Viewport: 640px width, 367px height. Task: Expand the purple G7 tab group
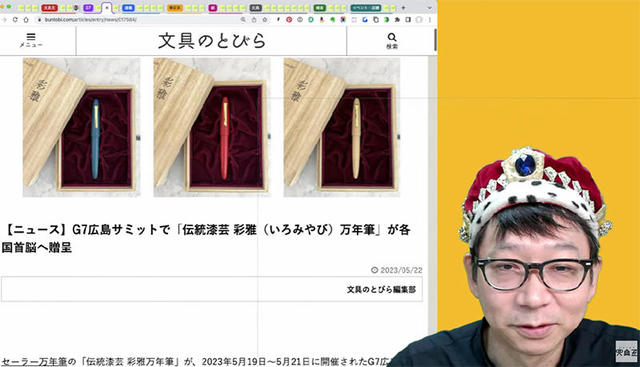pyautogui.click(x=88, y=8)
